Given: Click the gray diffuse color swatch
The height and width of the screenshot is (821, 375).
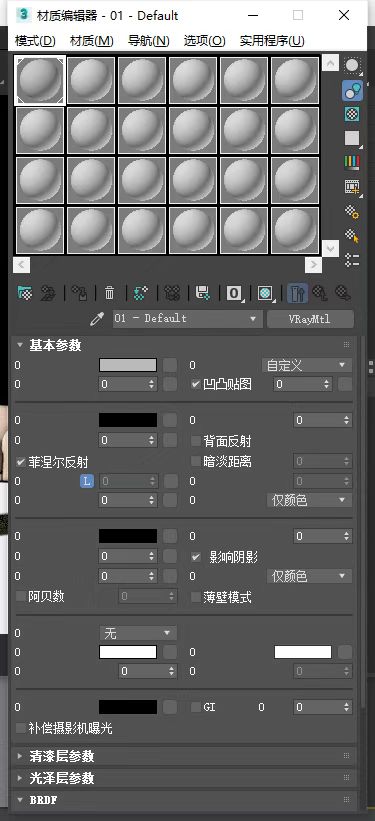Looking at the screenshot, I should click(128, 365).
